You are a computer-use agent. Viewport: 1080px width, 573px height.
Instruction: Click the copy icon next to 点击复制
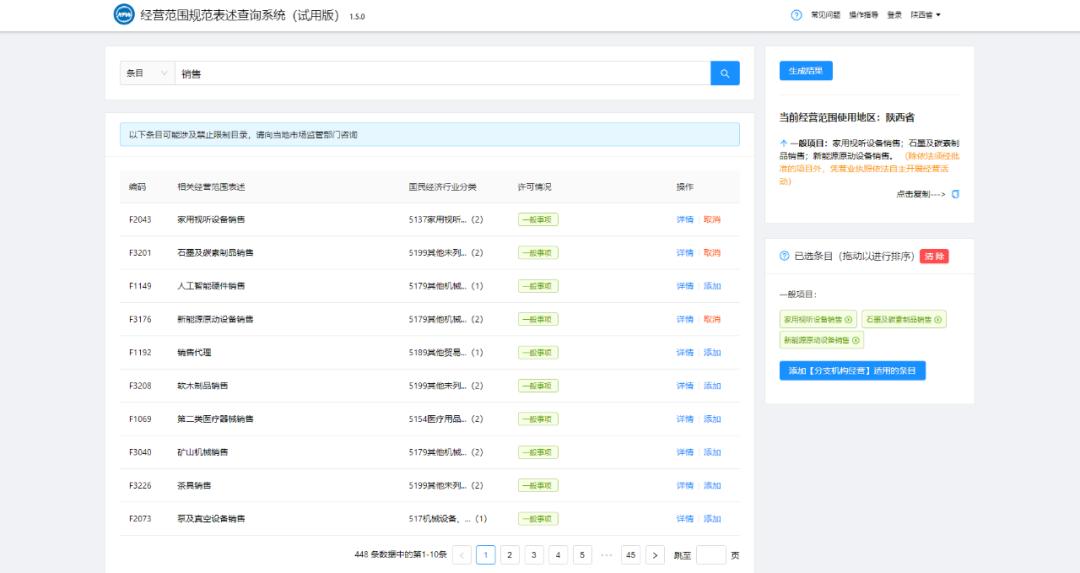point(955,194)
